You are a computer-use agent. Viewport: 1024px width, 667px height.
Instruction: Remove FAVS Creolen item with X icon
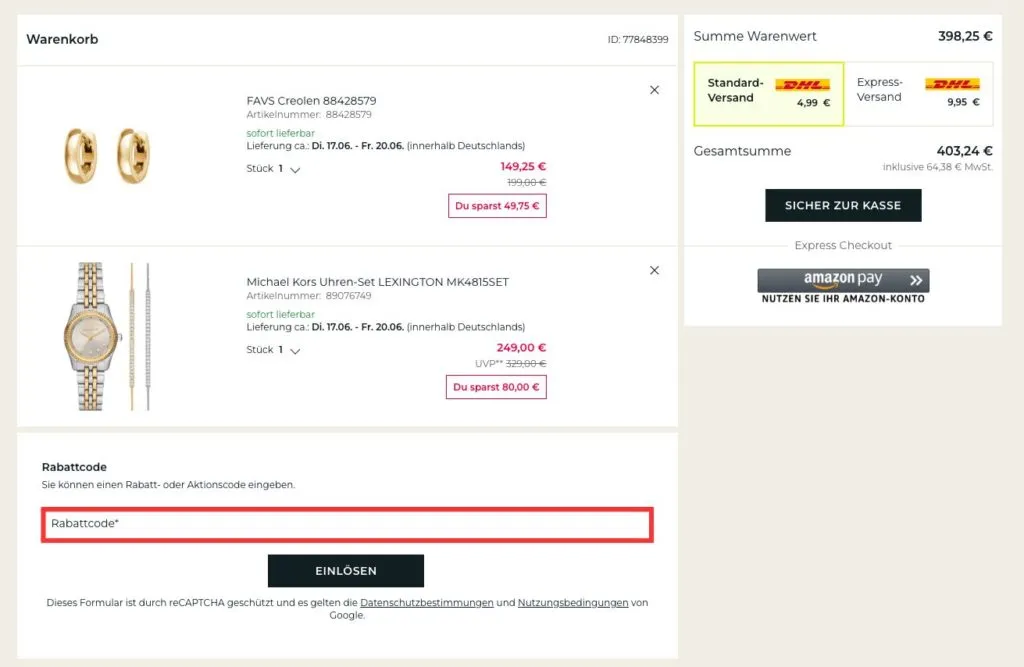(654, 90)
